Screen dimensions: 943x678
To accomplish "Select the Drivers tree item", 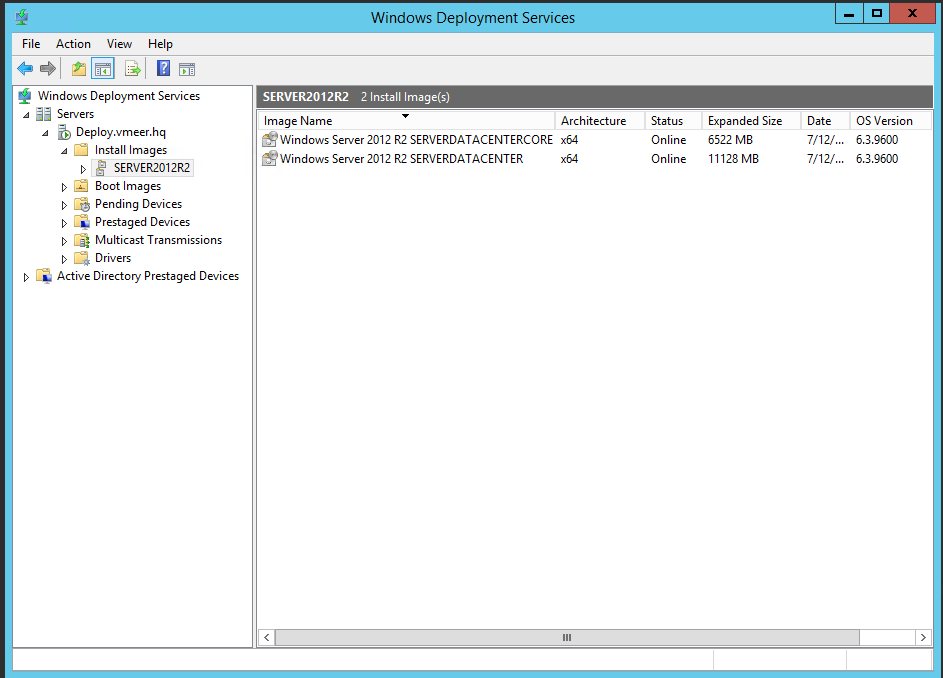I will point(113,257).
